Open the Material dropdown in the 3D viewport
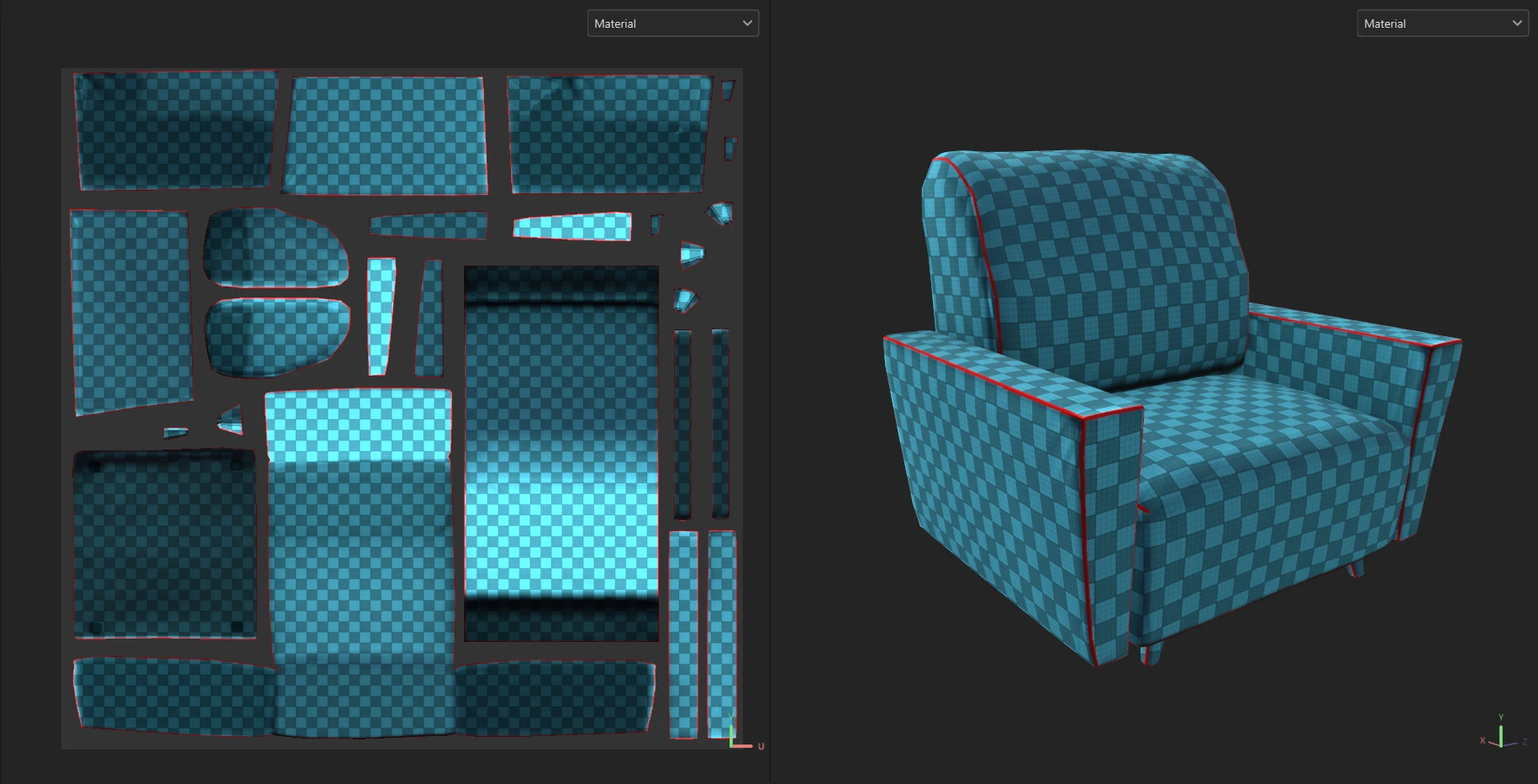This screenshot has height=784, width=1538. (1441, 24)
